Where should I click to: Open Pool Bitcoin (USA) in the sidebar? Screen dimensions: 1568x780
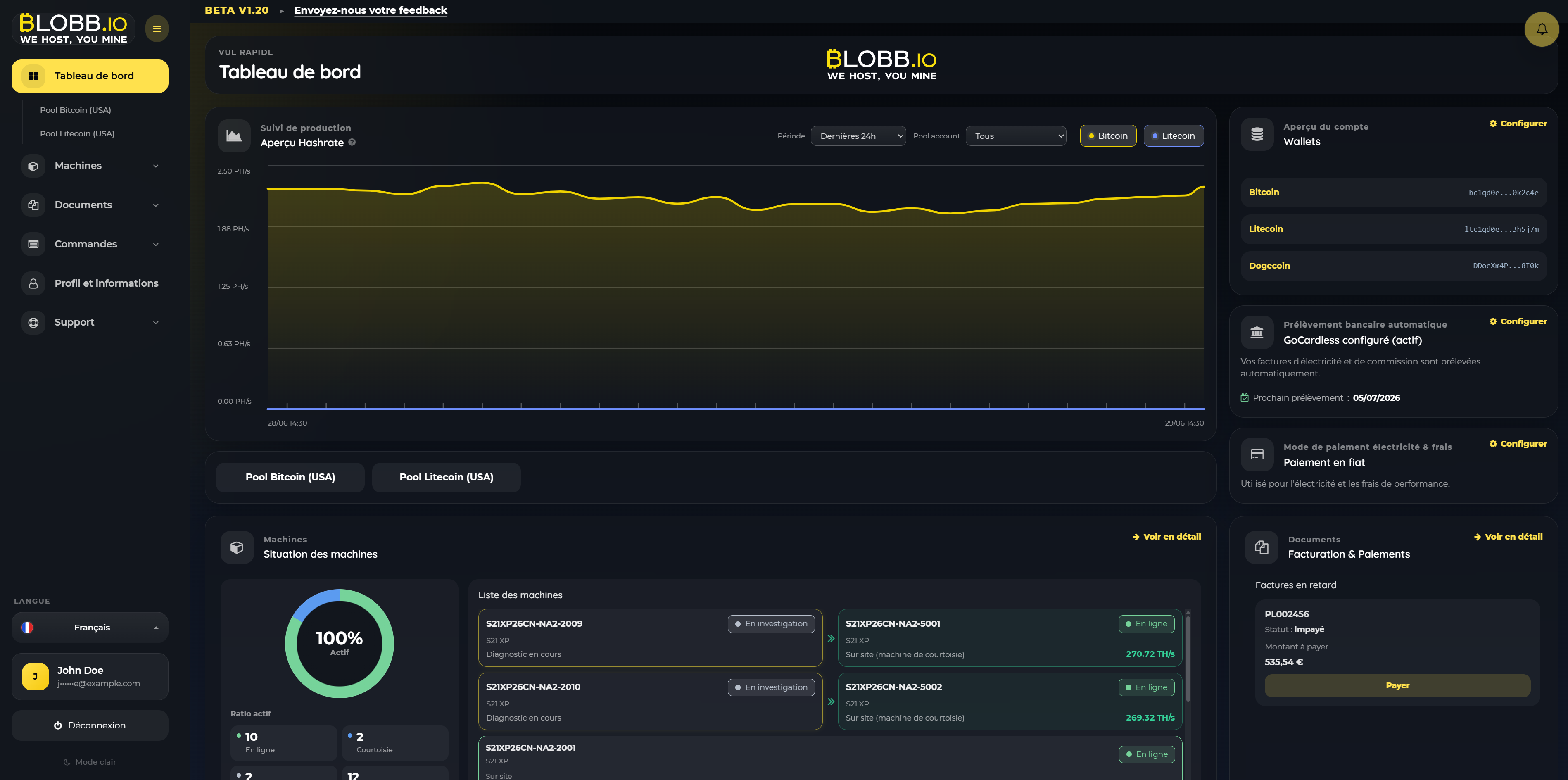coord(76,110)
